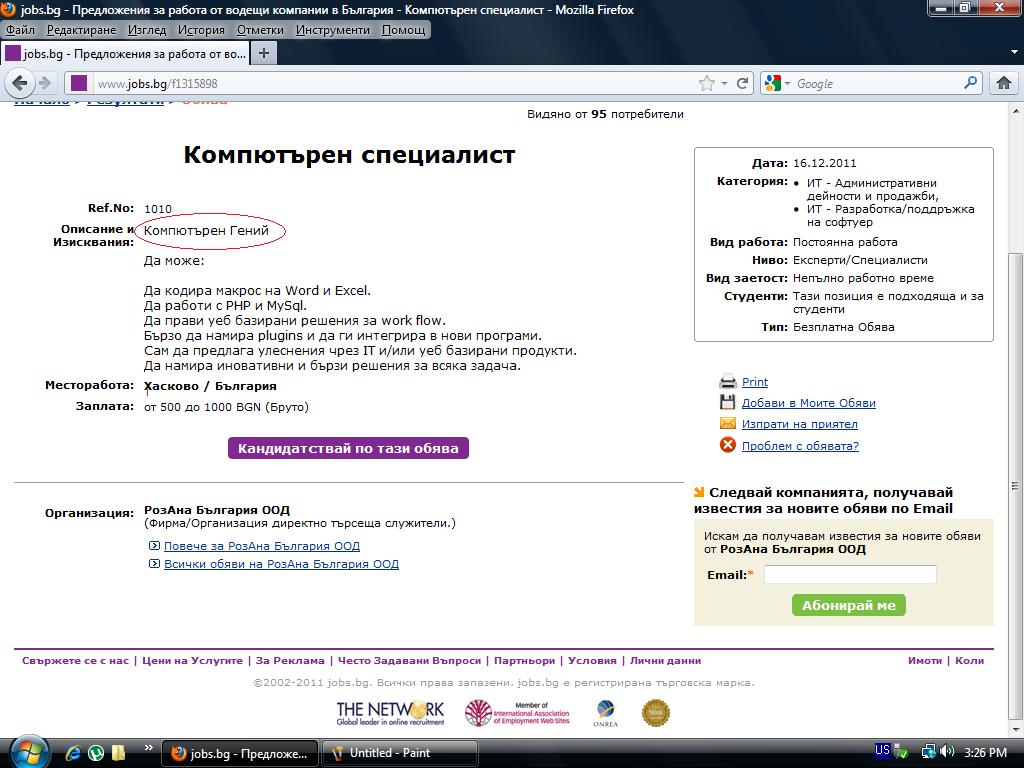Click the browser Forward arrow button
1024x768 pixels.
(44, 83)
